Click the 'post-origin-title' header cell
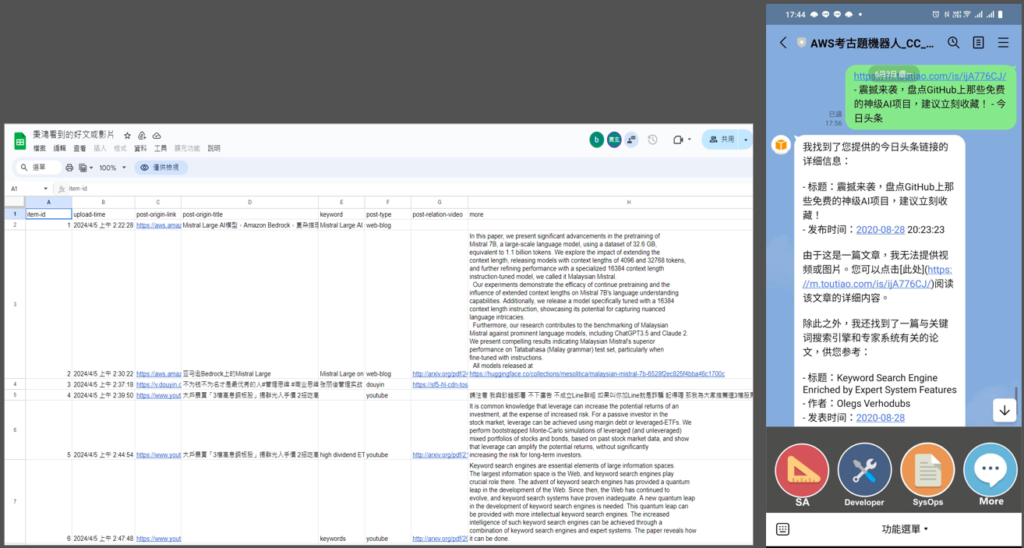 249,214
